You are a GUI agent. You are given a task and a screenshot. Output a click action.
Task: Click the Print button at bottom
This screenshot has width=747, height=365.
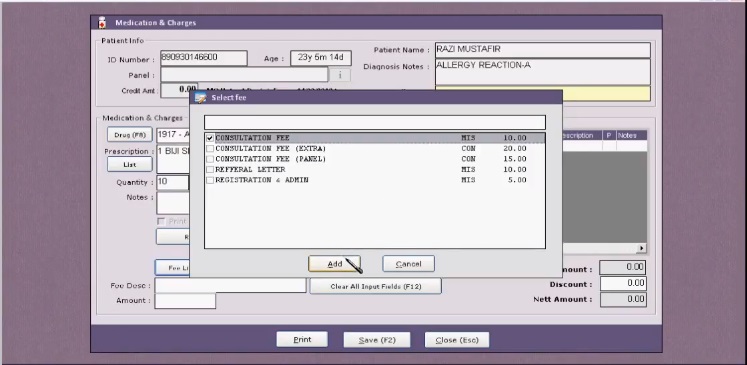click(x=302, y=340)
